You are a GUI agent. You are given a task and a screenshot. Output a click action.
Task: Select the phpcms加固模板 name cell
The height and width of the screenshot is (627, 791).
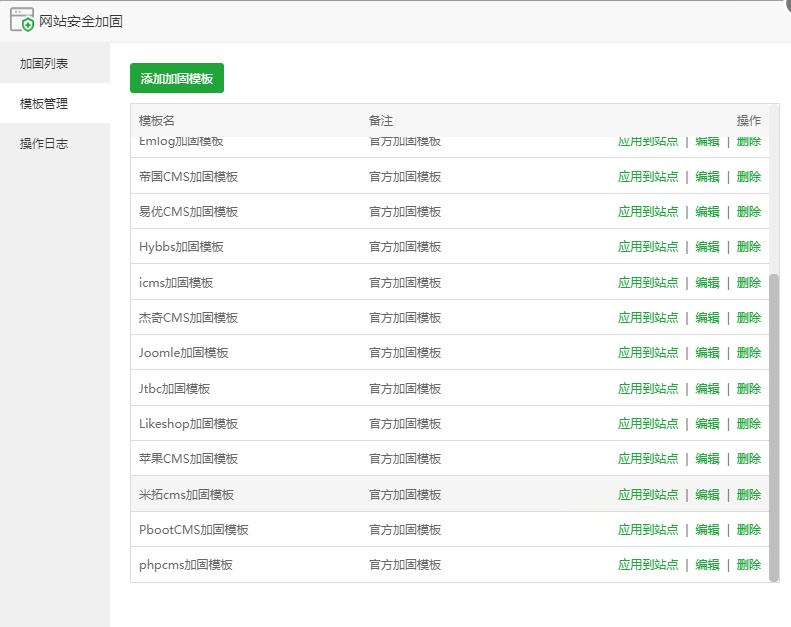point(186,564)
